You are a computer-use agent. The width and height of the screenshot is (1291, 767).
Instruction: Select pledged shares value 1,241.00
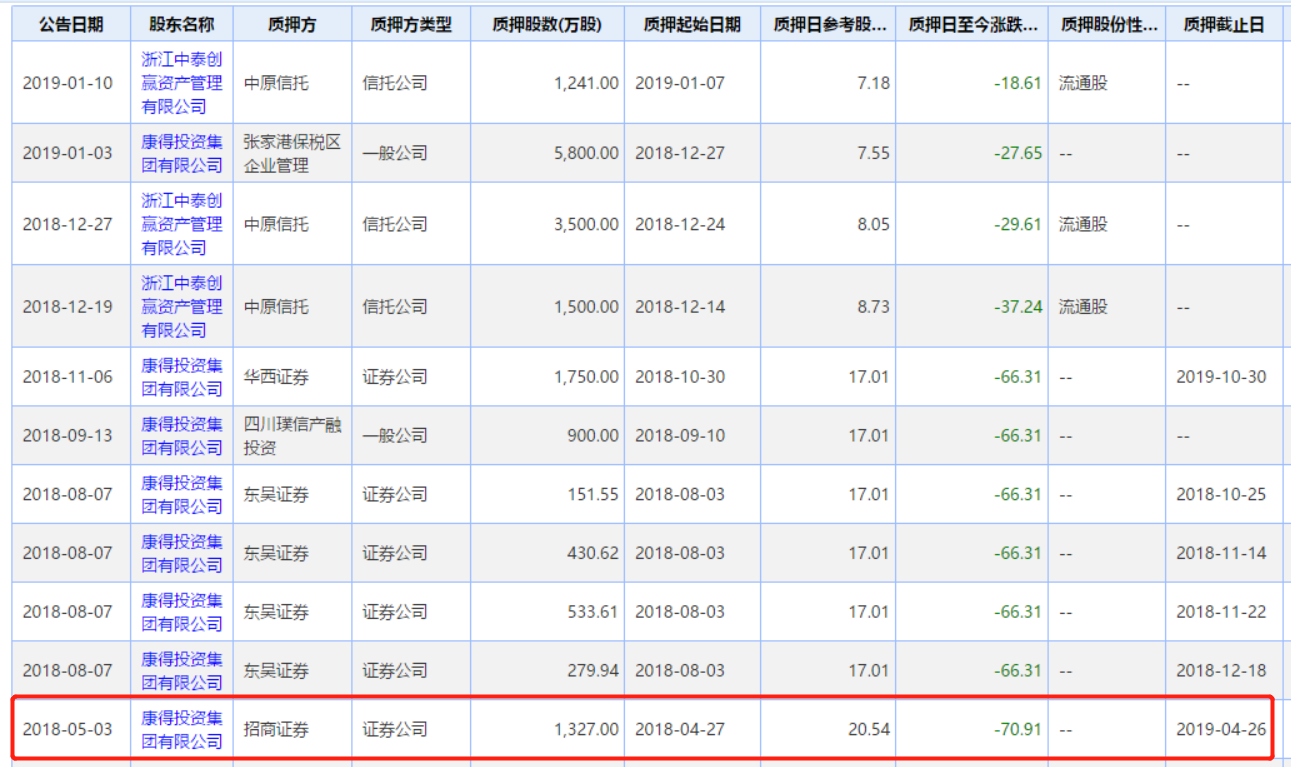click(x=586, y=83)
